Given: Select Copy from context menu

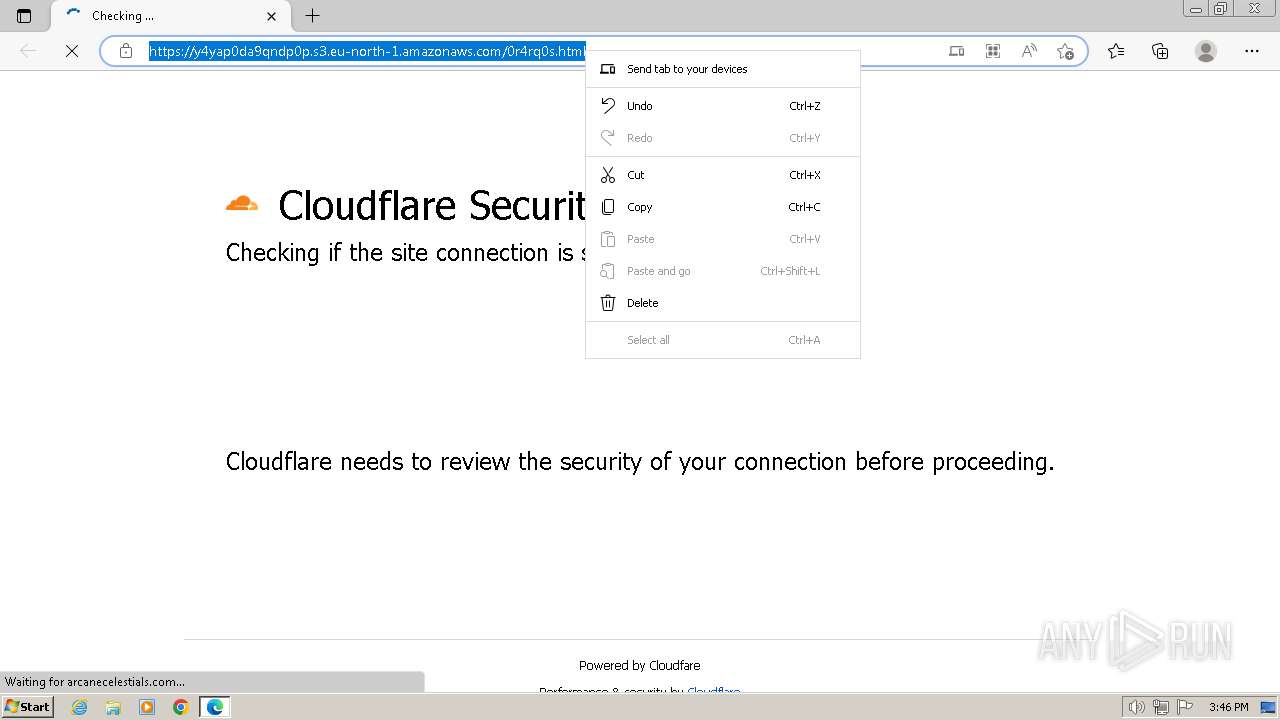Looking at the screenshot, I should [x=722, y=207].
